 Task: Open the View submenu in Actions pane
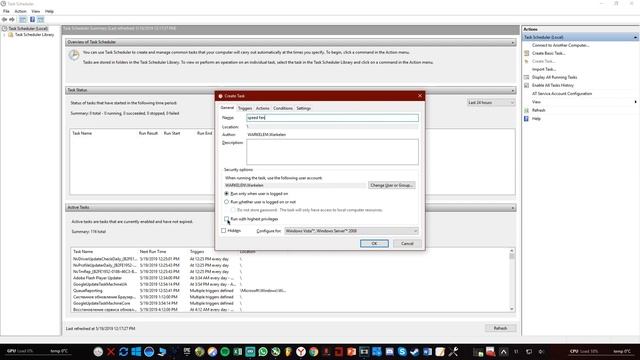click(x=536, y=102)
